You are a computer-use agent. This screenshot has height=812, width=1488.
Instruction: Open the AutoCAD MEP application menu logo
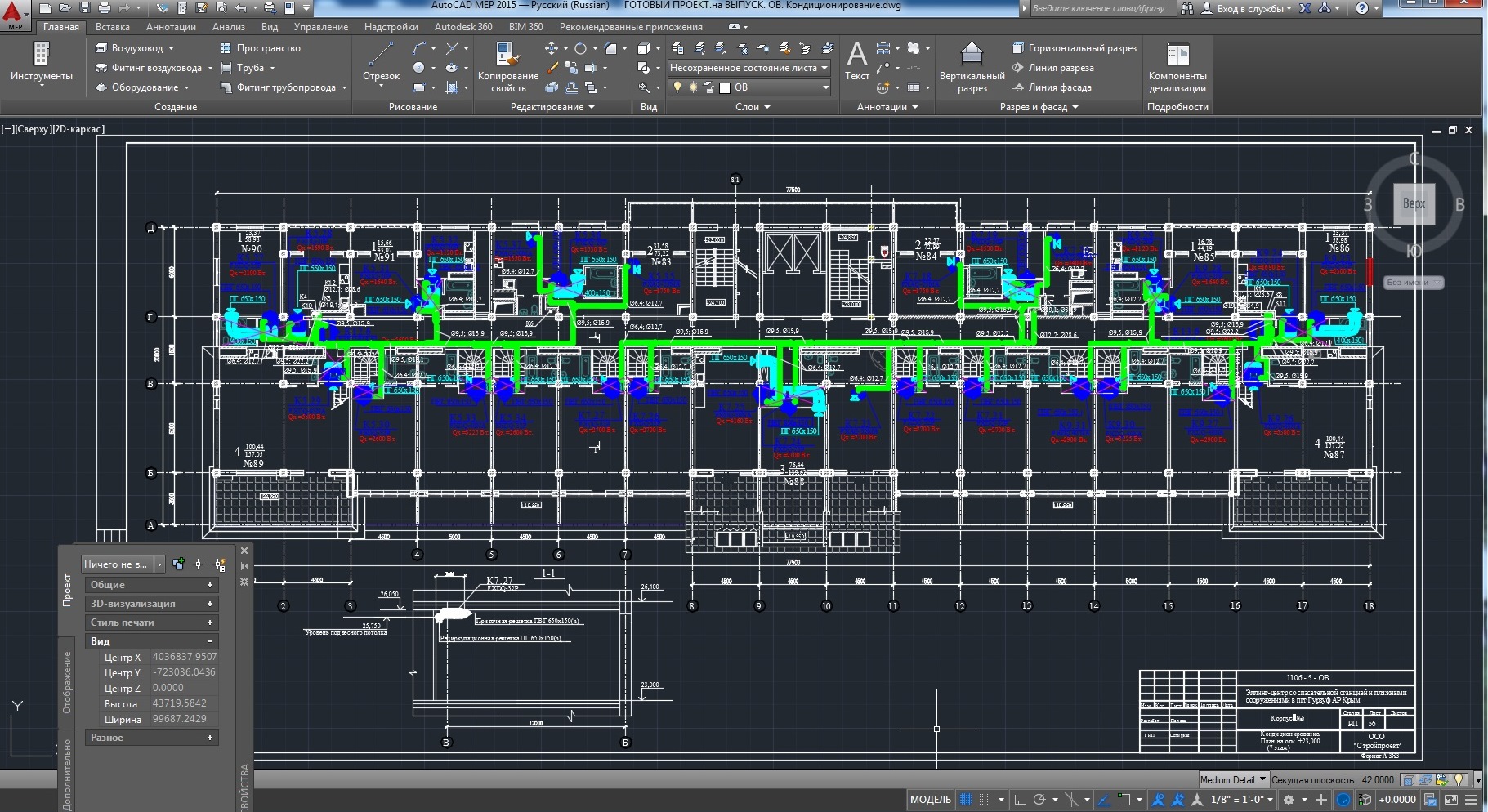tap(14, 16)
